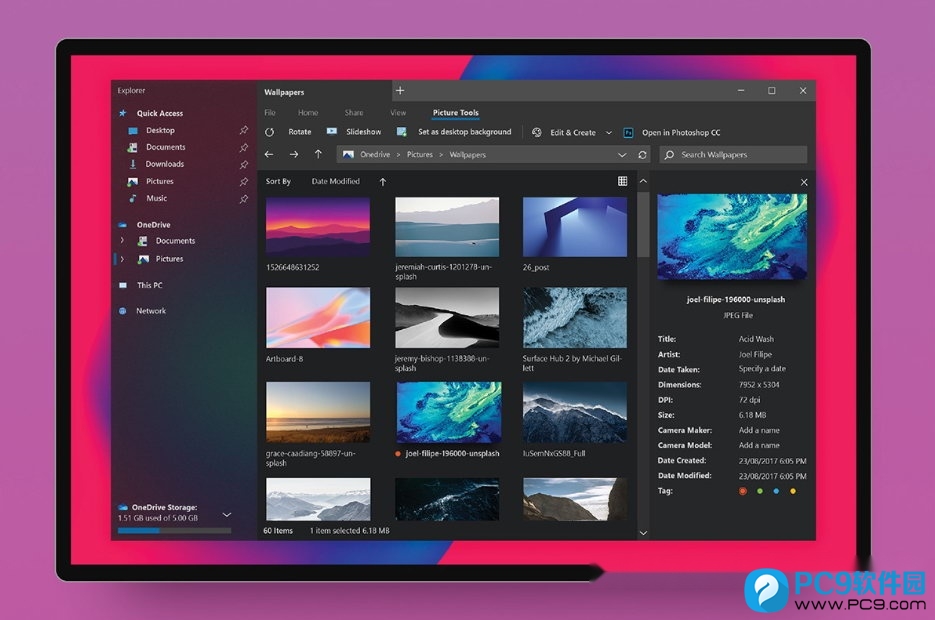
Task: Switch to the View ribbon tab
Action: [x=398, y=113]
